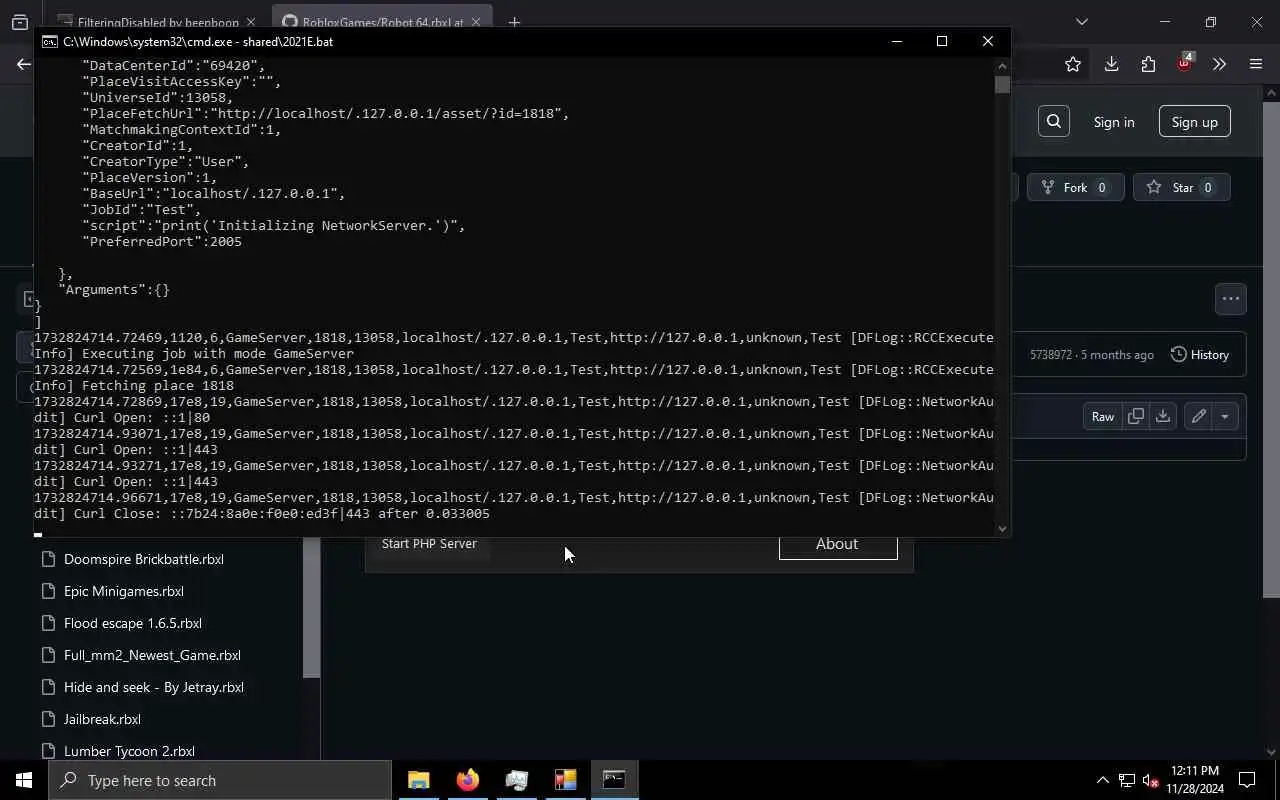
Task: Click the cmd scrollbar thumb
Action: 1002,85
